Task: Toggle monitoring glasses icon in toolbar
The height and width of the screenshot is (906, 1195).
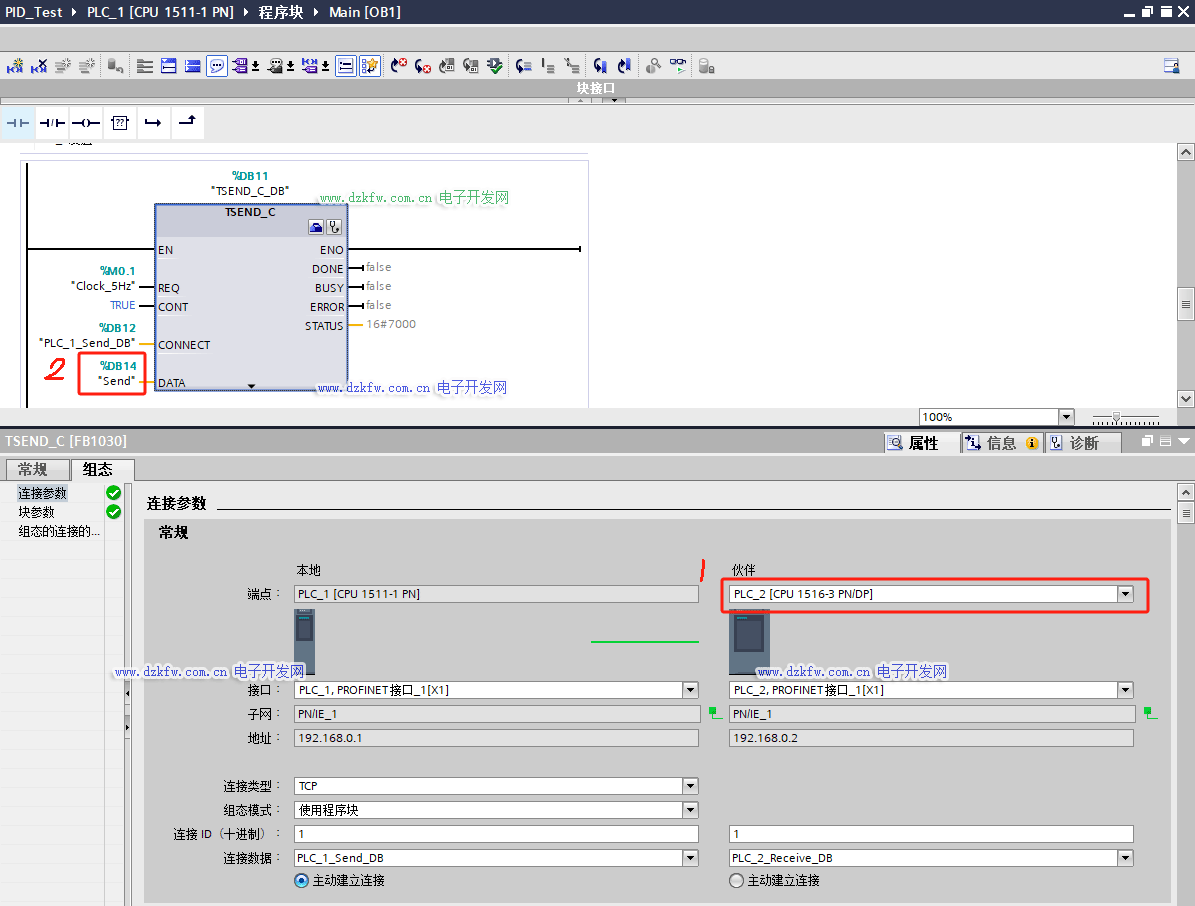Action: point(678,66)
